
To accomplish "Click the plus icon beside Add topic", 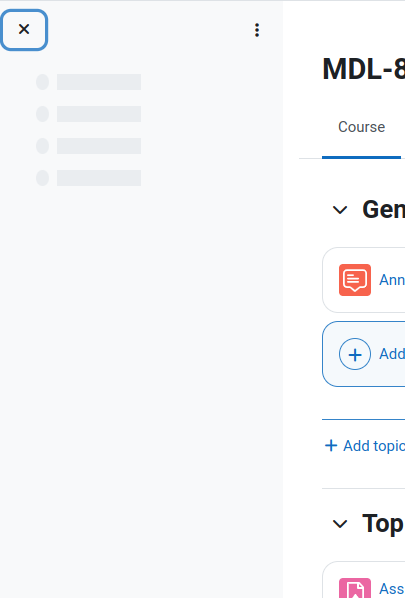I will point(331,445).
